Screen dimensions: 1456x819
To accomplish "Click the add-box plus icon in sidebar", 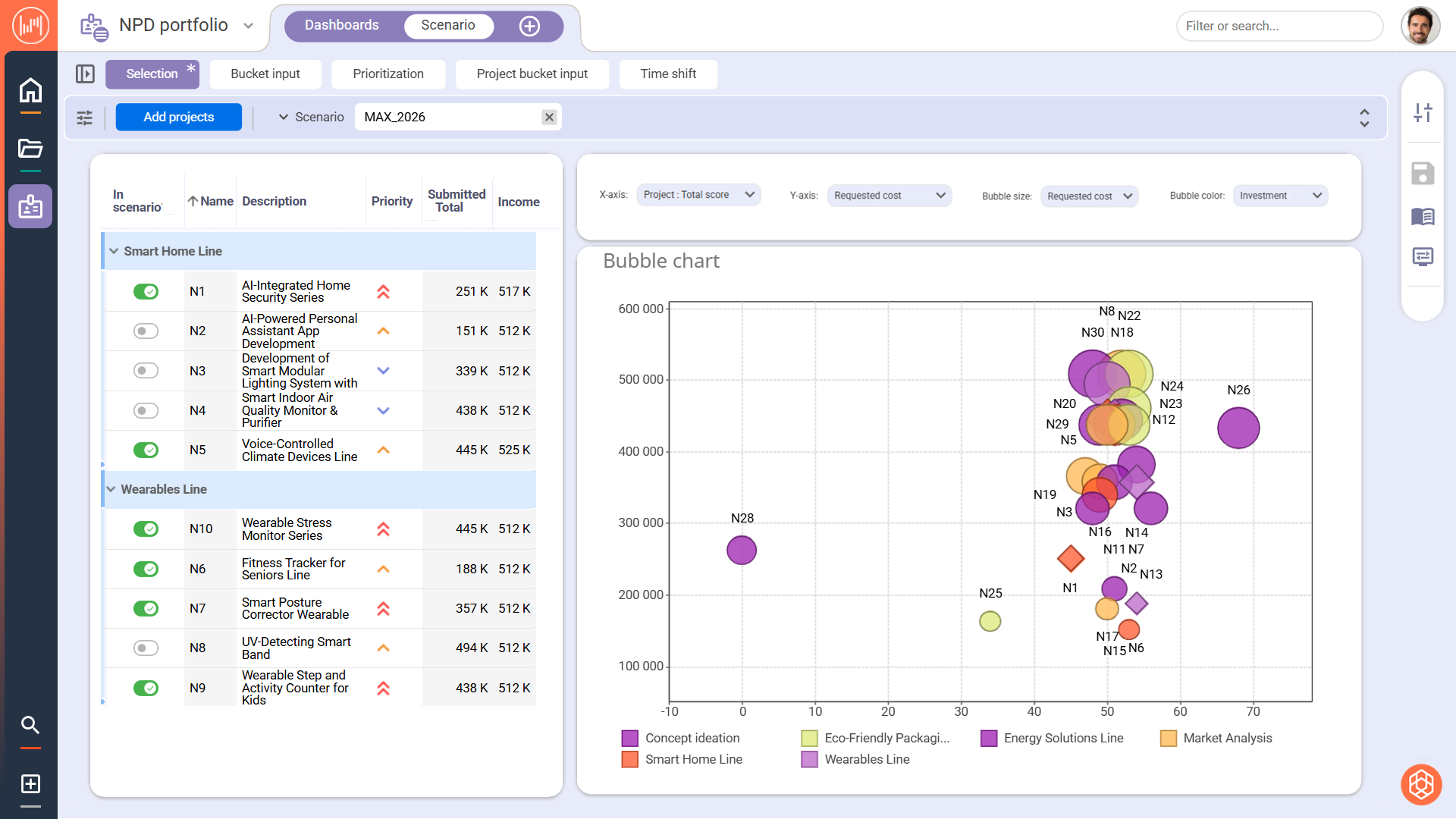I will [x=30, y=783].
